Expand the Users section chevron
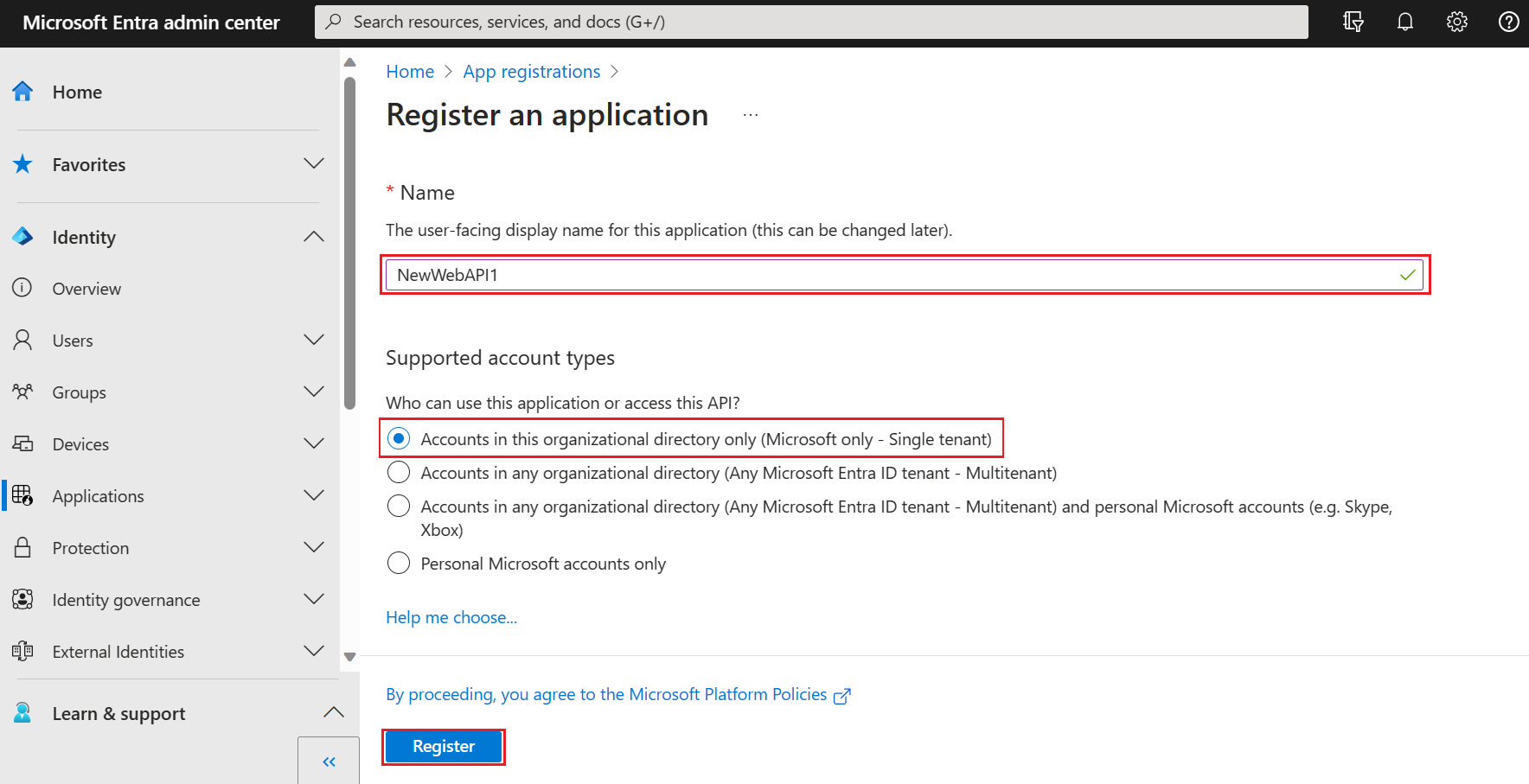The width and height of the screenshot is (1529, 784). [x=314, y=340]
